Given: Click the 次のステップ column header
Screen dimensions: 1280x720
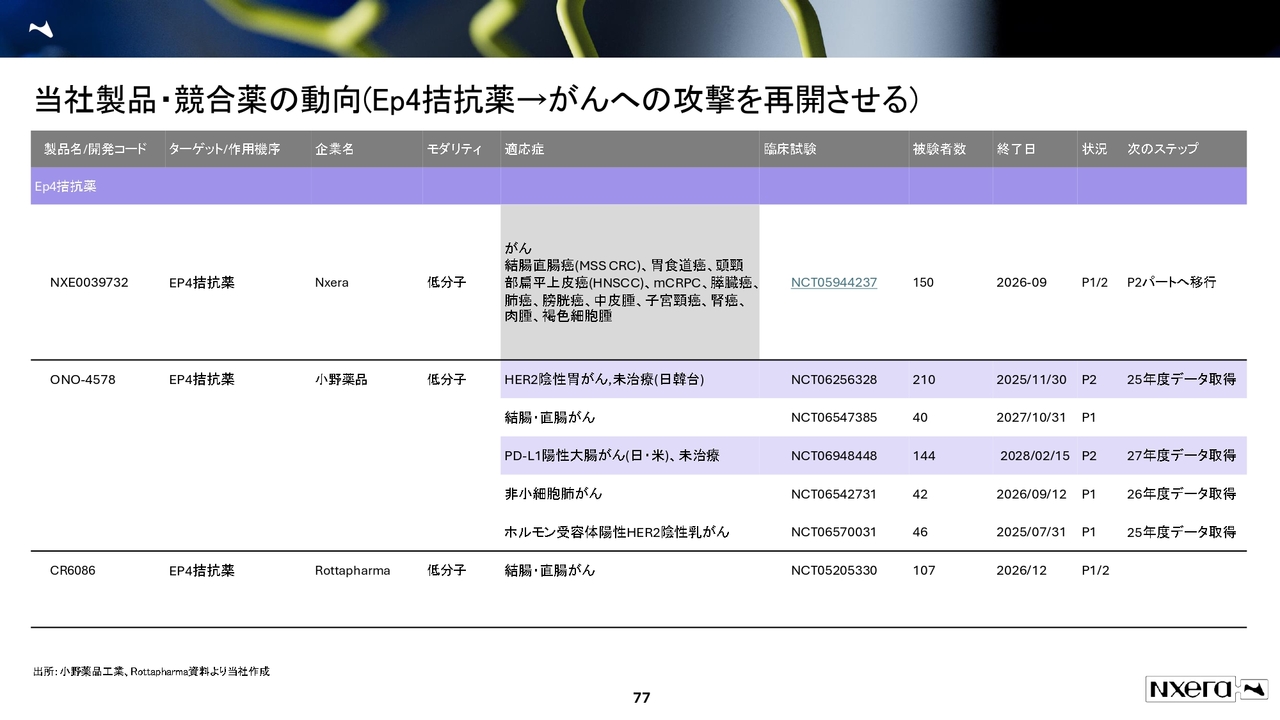Looking at the screenshot, I should click(1162, 148).
